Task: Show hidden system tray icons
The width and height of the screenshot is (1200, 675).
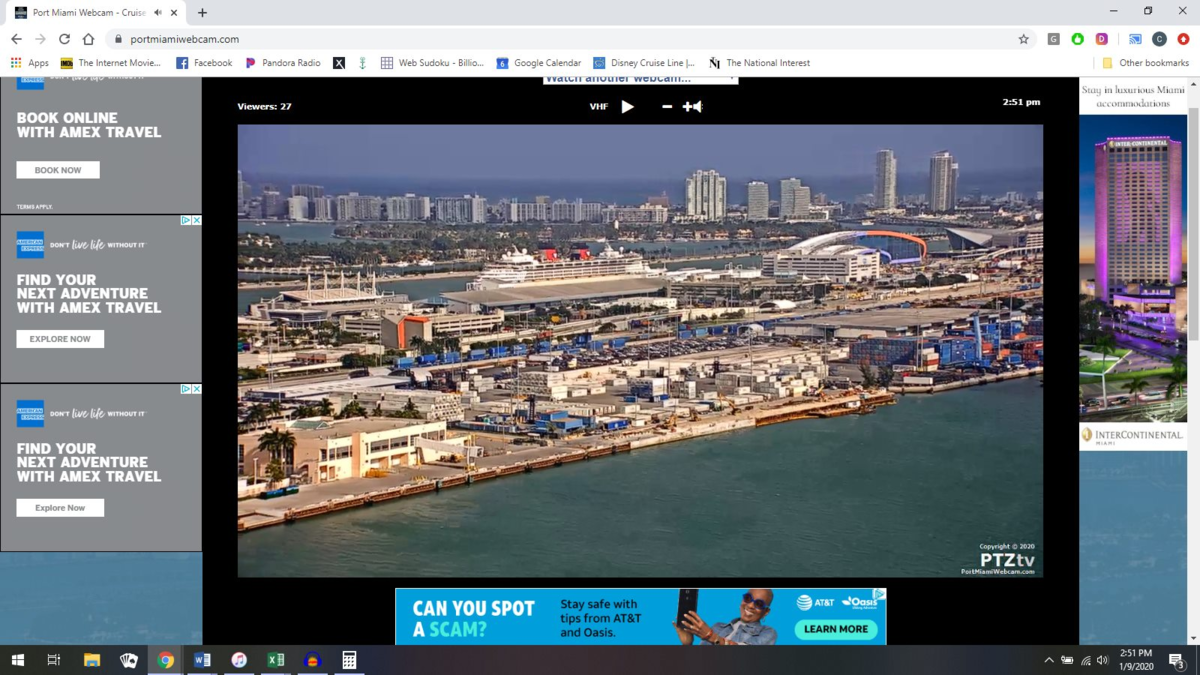Action: [1048, 660]
